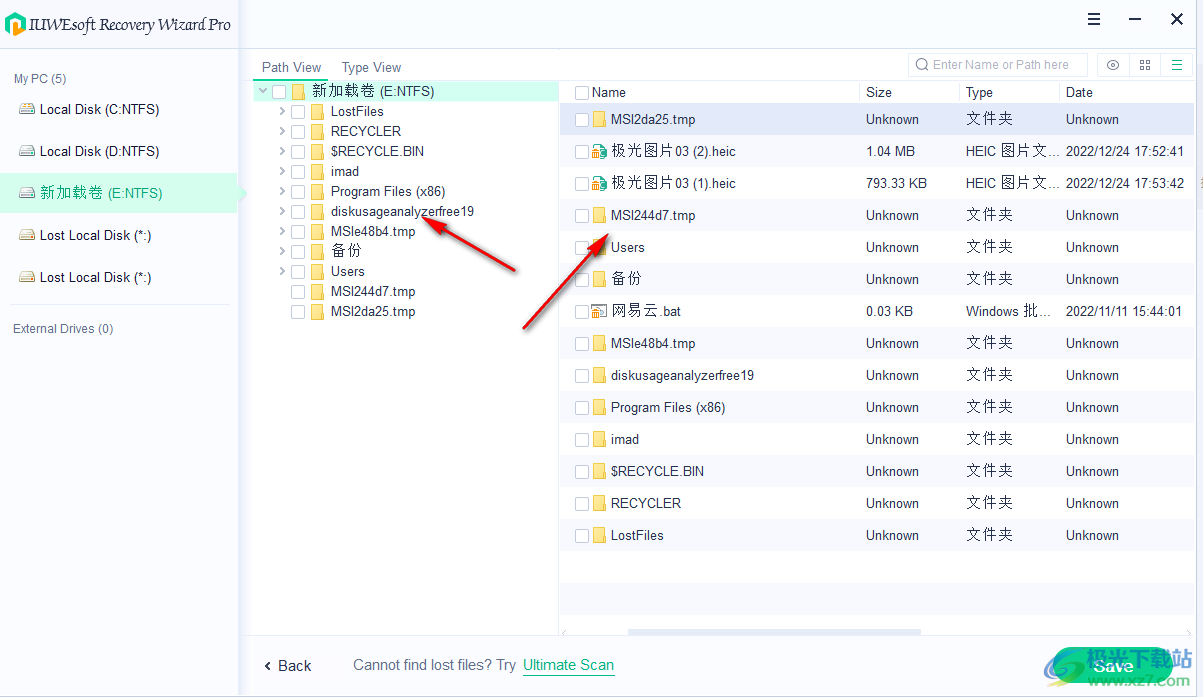Select all via 新加载卷 root checkbox
The width and height of the screenshot is (1203, 697).
278,90
